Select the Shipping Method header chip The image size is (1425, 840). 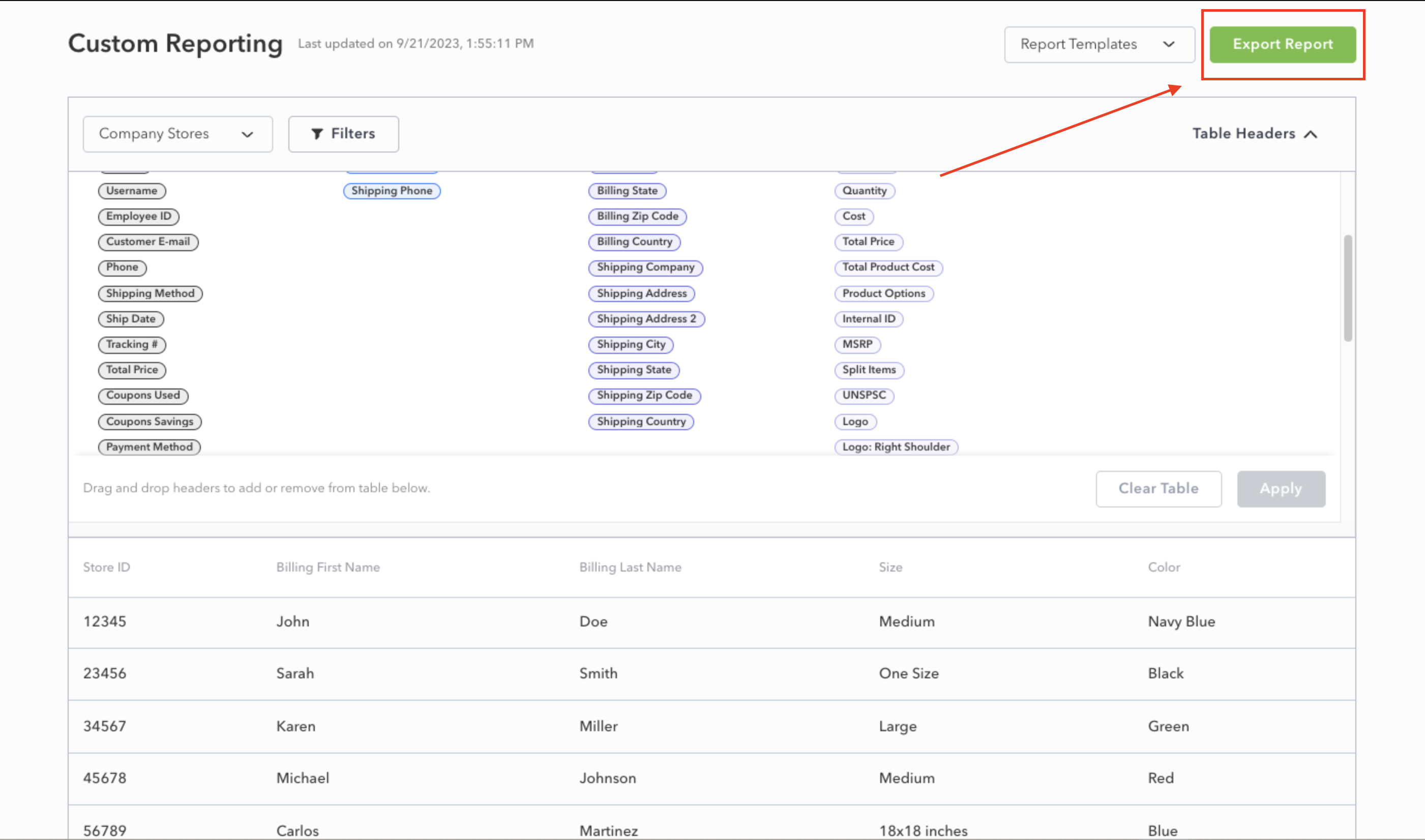click(x=150, y=293)
